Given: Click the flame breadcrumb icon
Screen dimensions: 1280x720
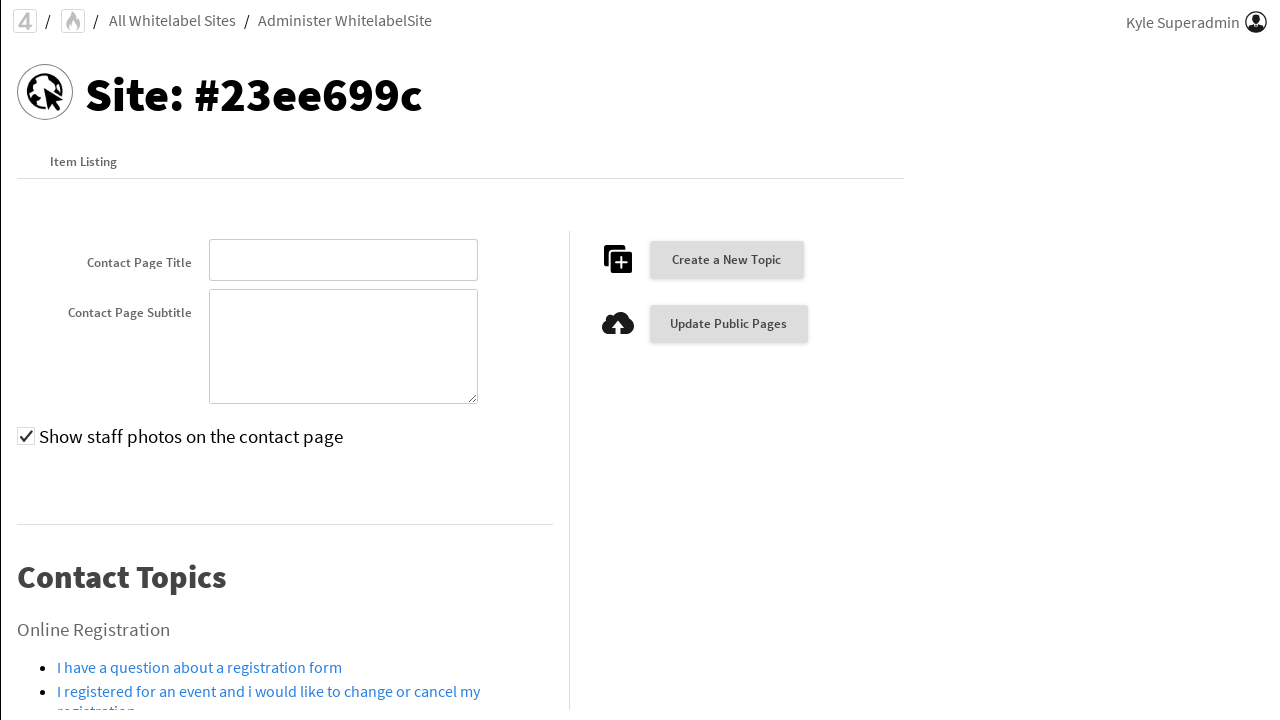Looking at the screenshot, I should pos(73,21).
